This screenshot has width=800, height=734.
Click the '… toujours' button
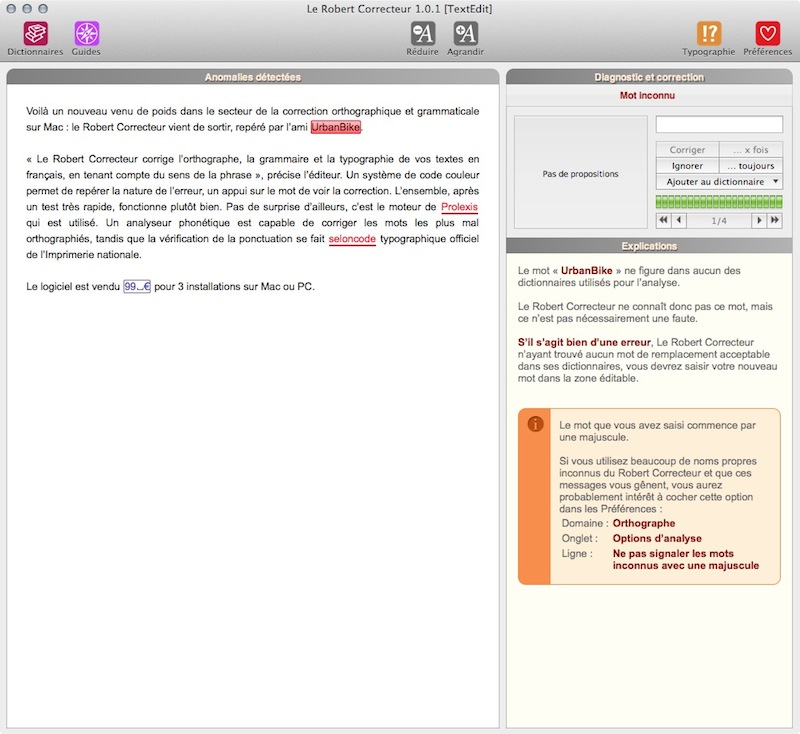pyautogui.click(x=751, y=166)
